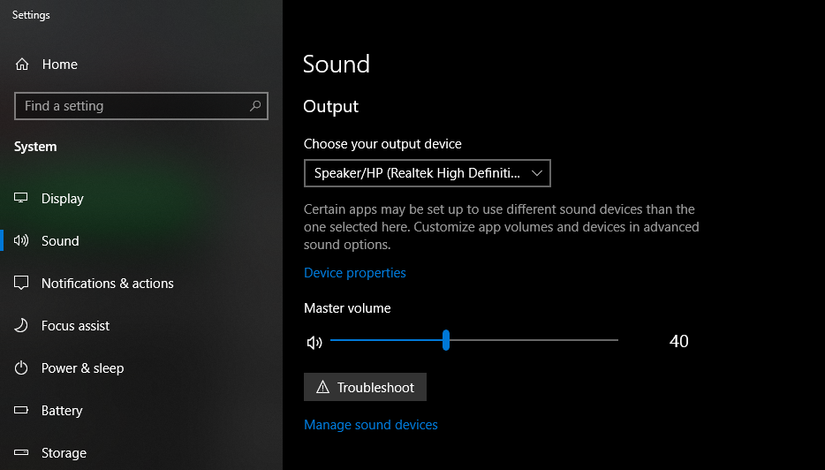Click the Troubleshoot button

pos(365,387)
